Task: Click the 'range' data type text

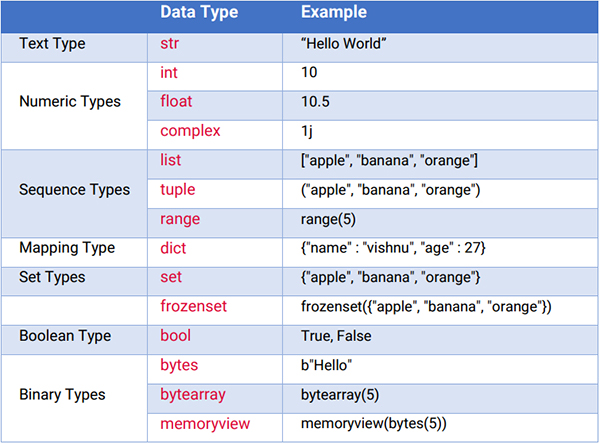Action: click(180, 218)
